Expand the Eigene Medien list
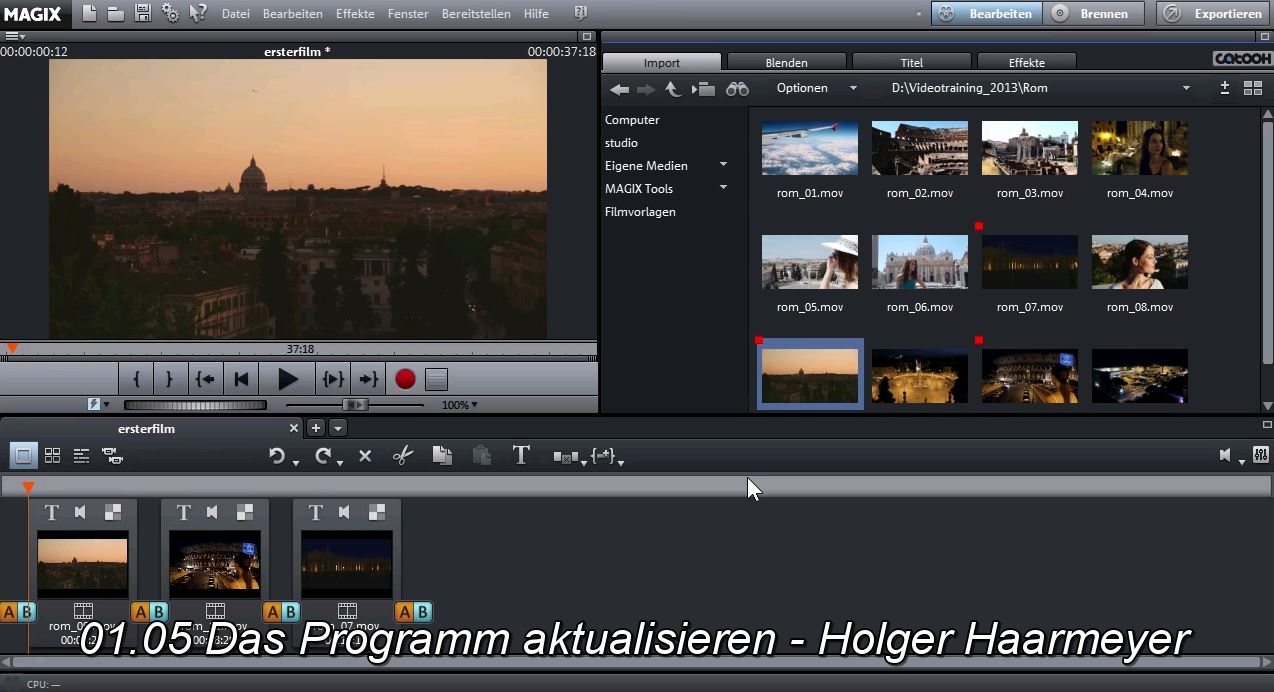The width and height of the screenshot is (1274, 692). pyautogui.click(x=723, y=165)
